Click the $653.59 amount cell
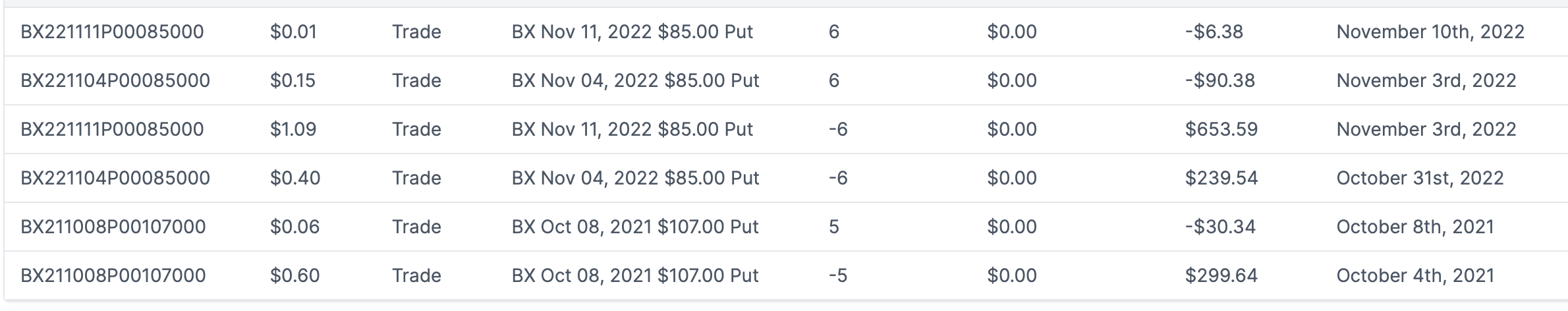1568x311 pixels. (1221, 129)
